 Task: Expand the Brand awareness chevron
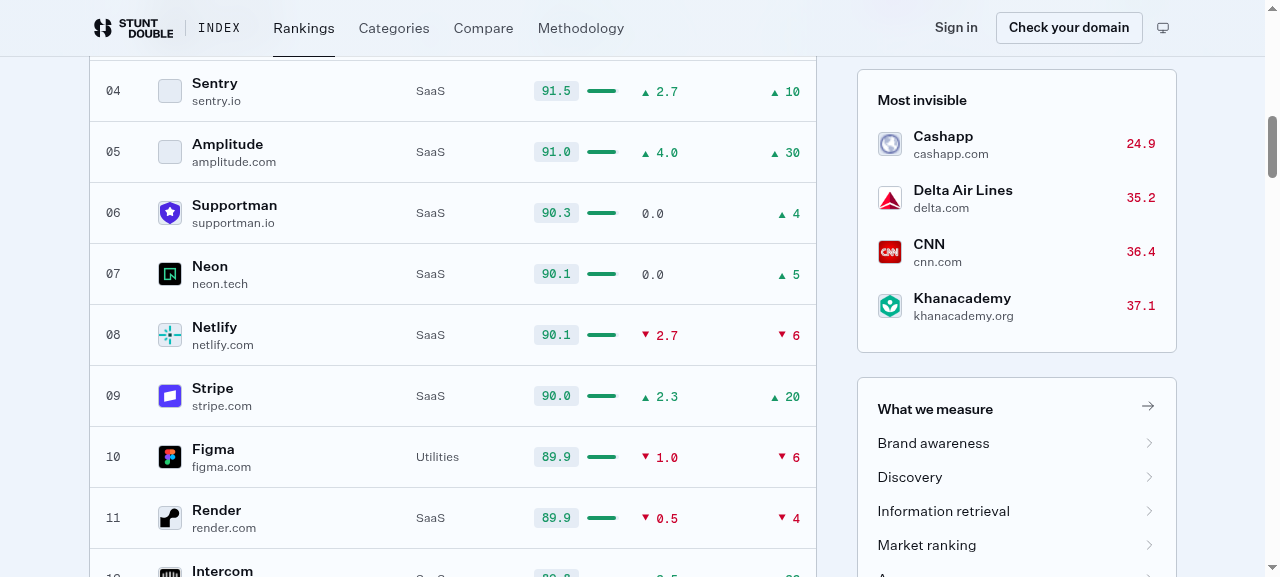pyautogui.click(x=1149, y=443)
